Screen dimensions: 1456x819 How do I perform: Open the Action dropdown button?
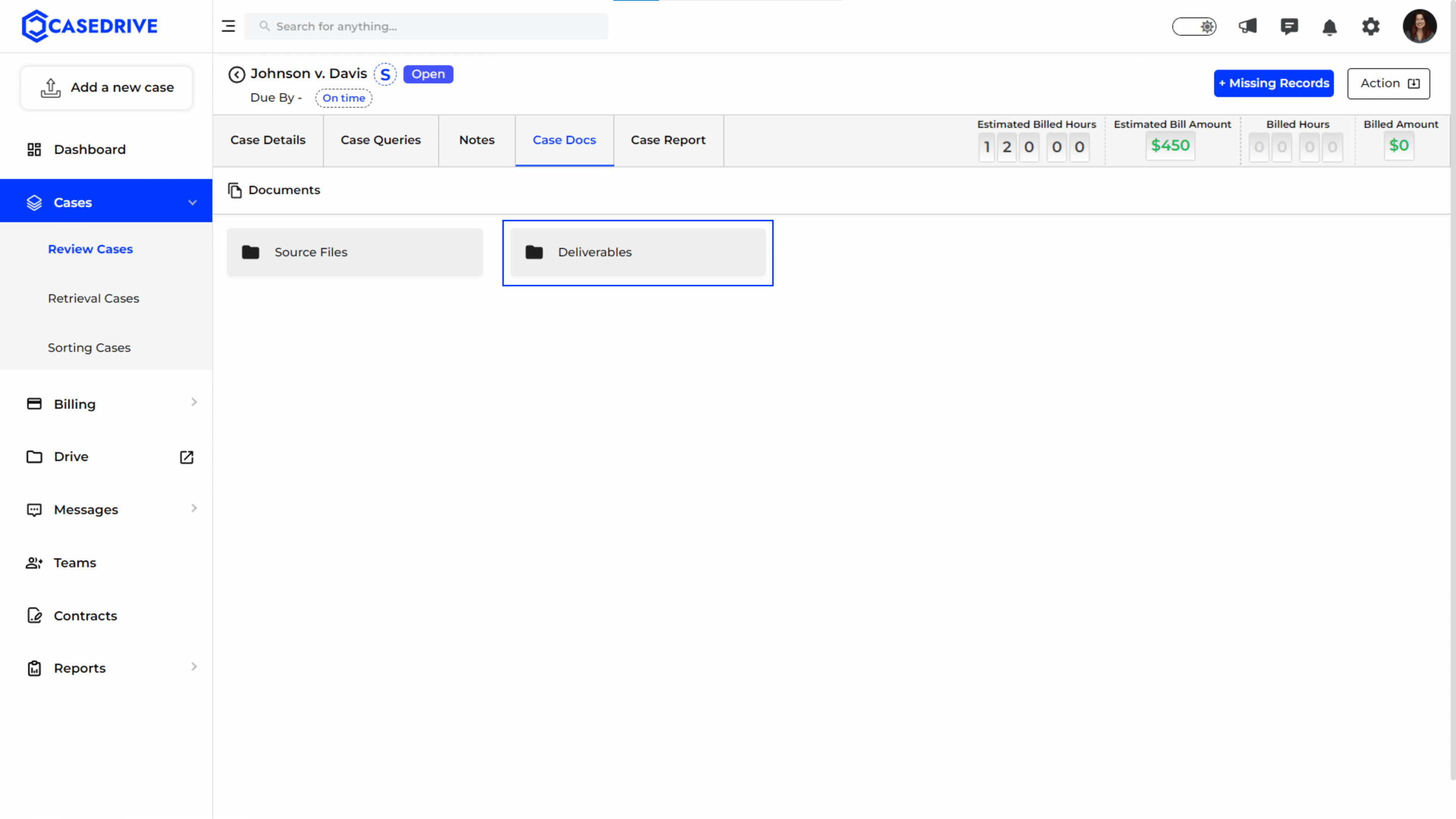1388,83
